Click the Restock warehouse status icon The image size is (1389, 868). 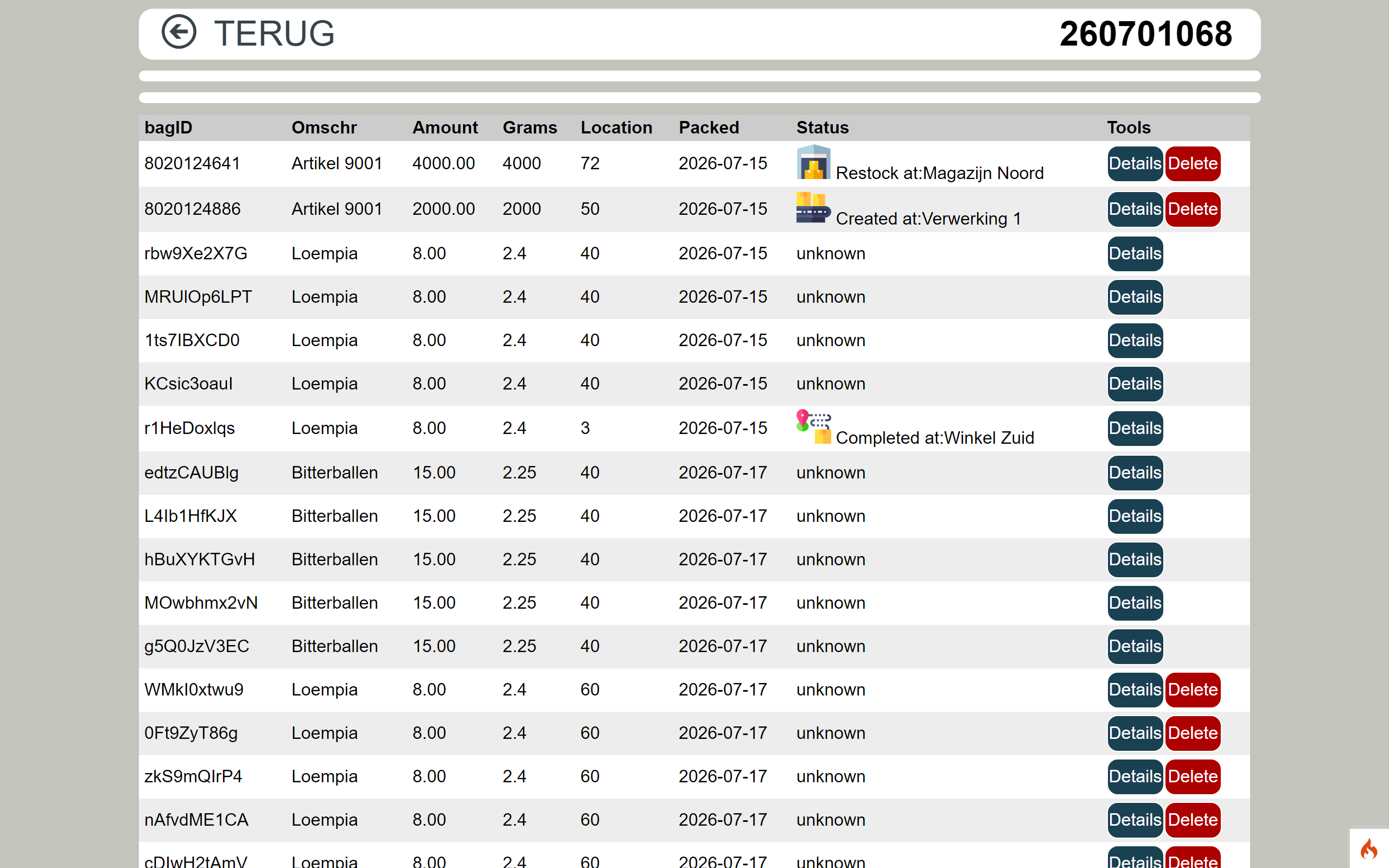pyautogui.click(x=813, y=162)
